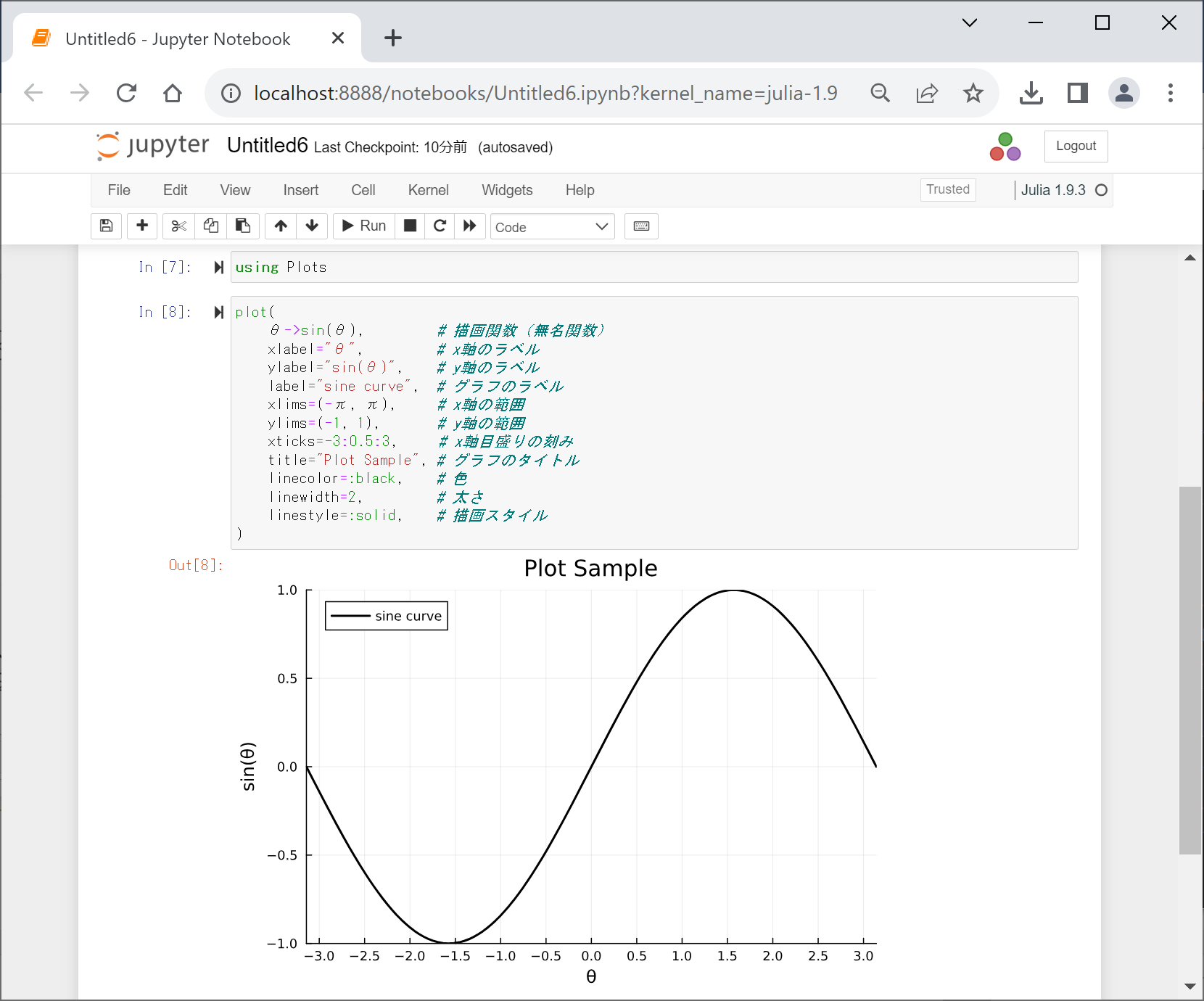Insert a cell below with plus icon
The height and width of the screenshot is (1001, 1204).
(142, 226)
